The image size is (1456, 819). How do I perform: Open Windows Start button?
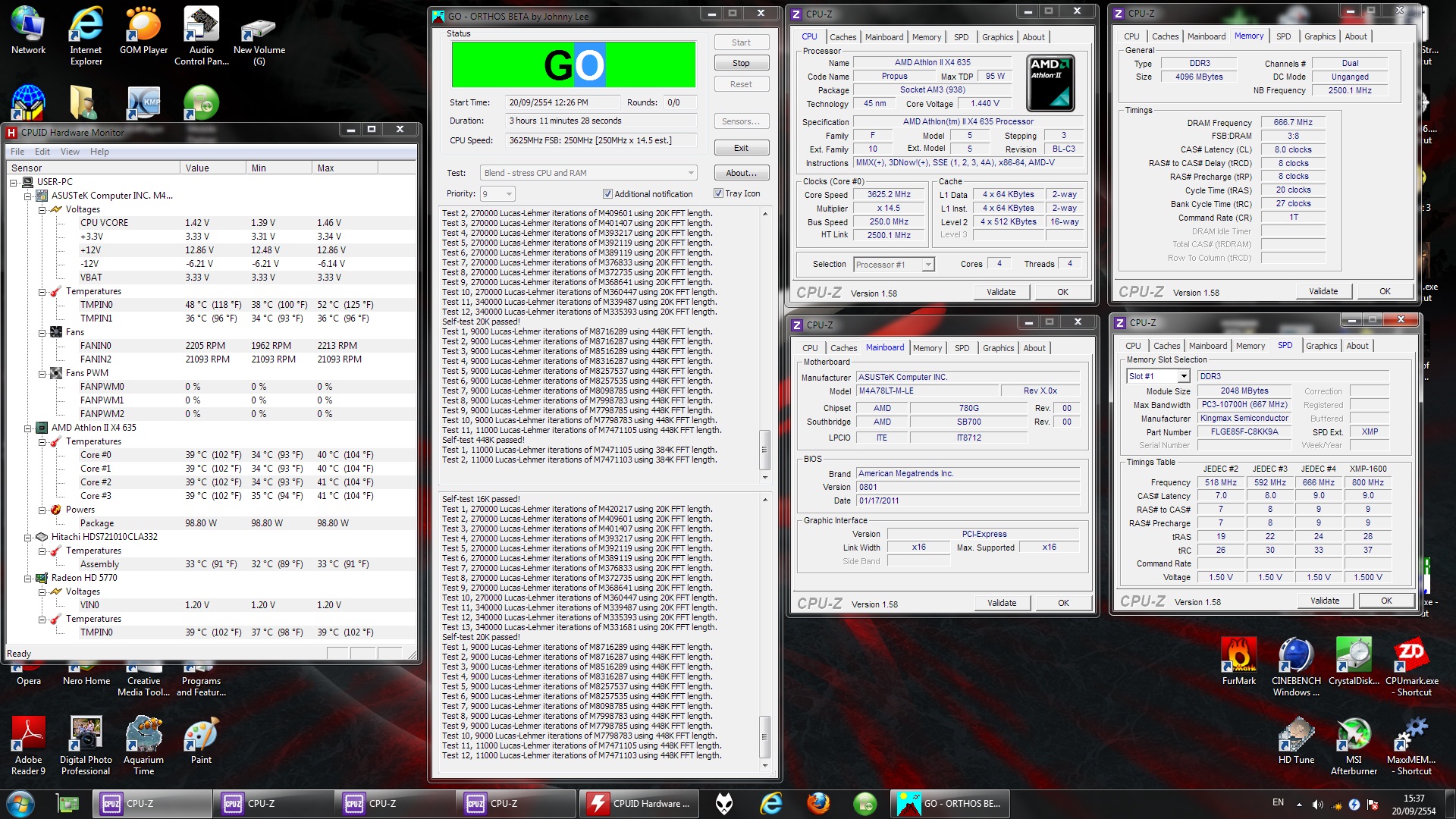point(20,804)
